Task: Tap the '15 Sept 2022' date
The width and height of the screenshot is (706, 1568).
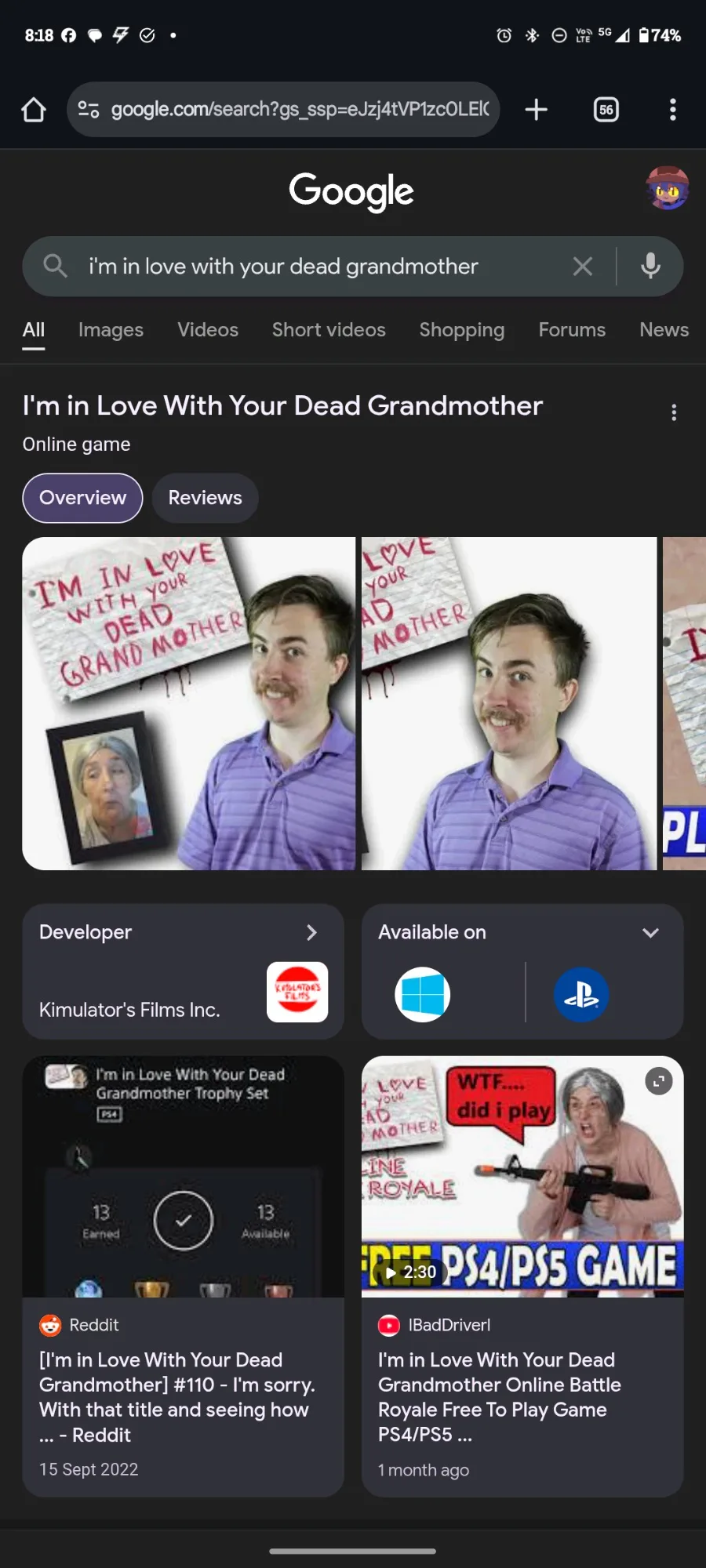Action: click(x=89, y=1469)
